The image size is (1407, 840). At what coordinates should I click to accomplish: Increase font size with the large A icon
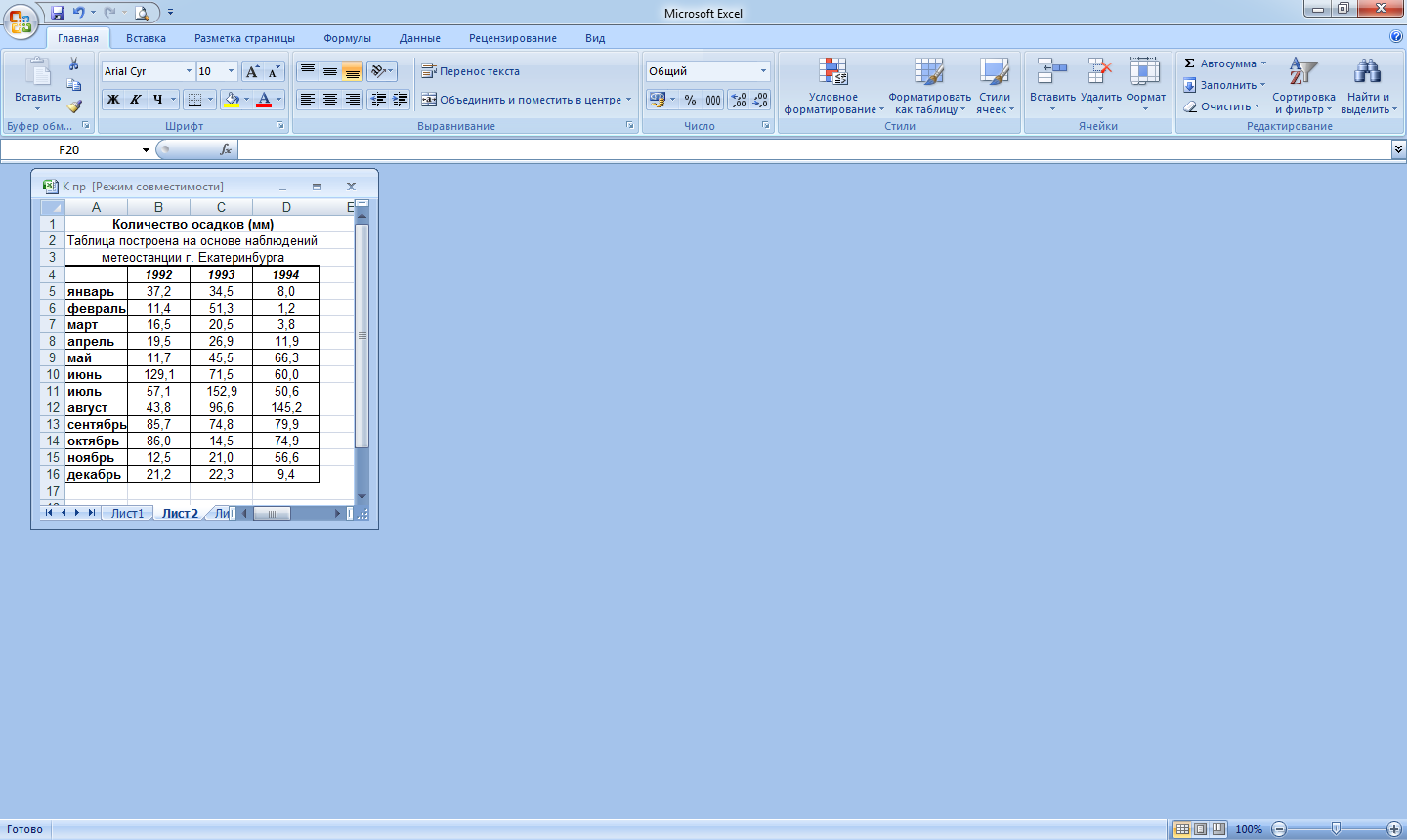[252, 71]
